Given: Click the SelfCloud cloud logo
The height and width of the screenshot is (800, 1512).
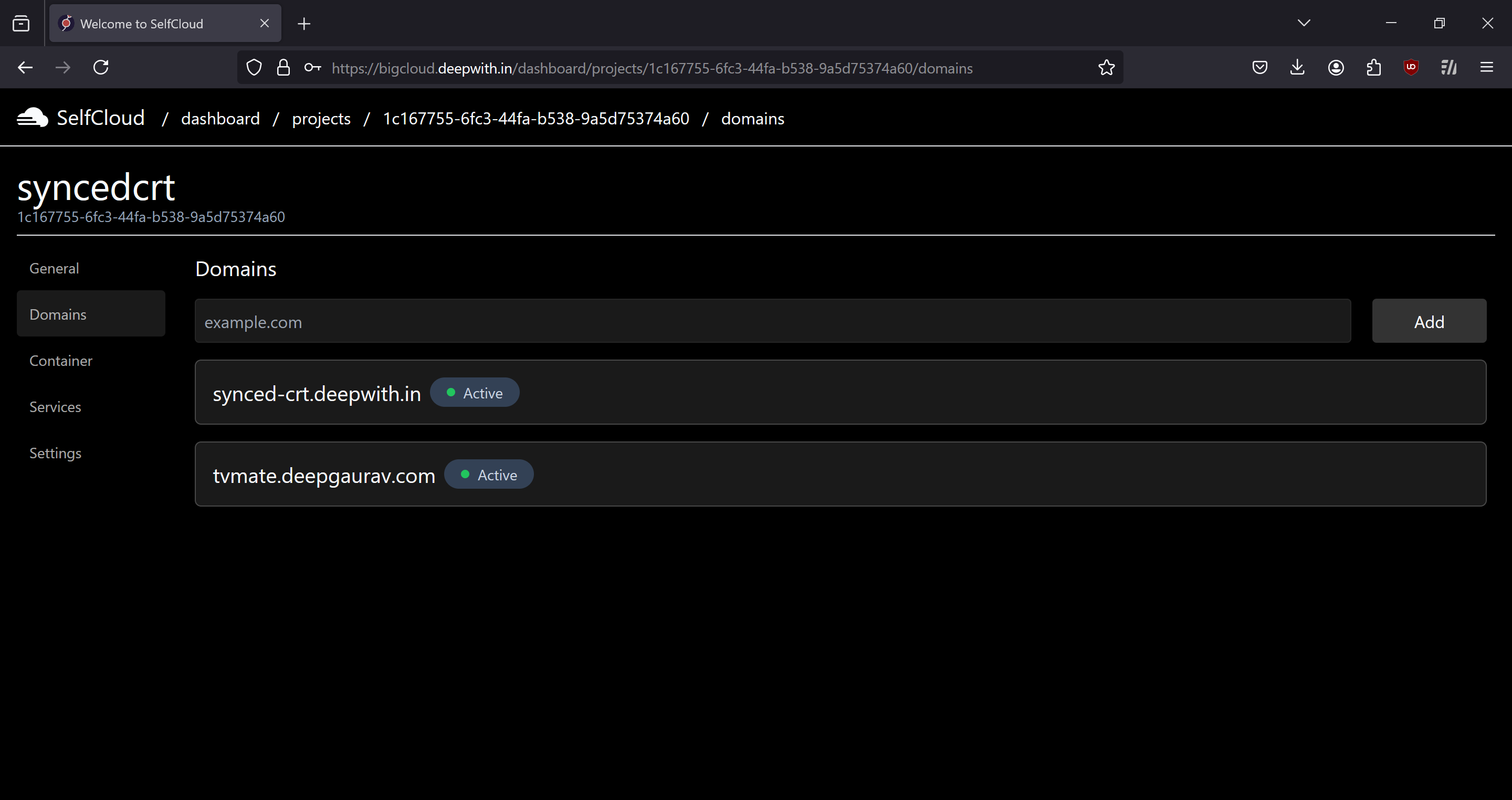Looking at the screenshot, I should click(x=31, y=117).
